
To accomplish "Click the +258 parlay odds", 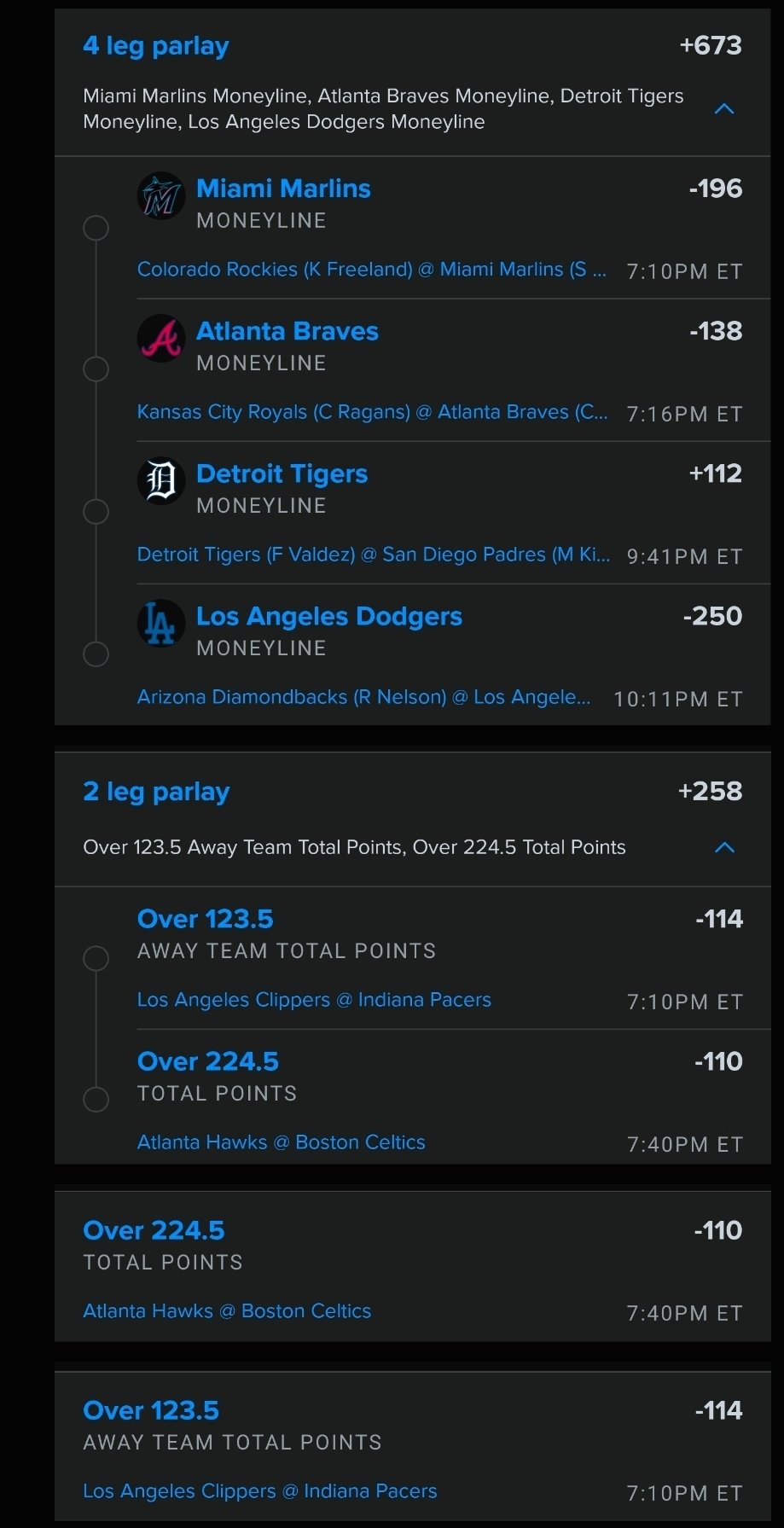I will [x=710, y=792].
